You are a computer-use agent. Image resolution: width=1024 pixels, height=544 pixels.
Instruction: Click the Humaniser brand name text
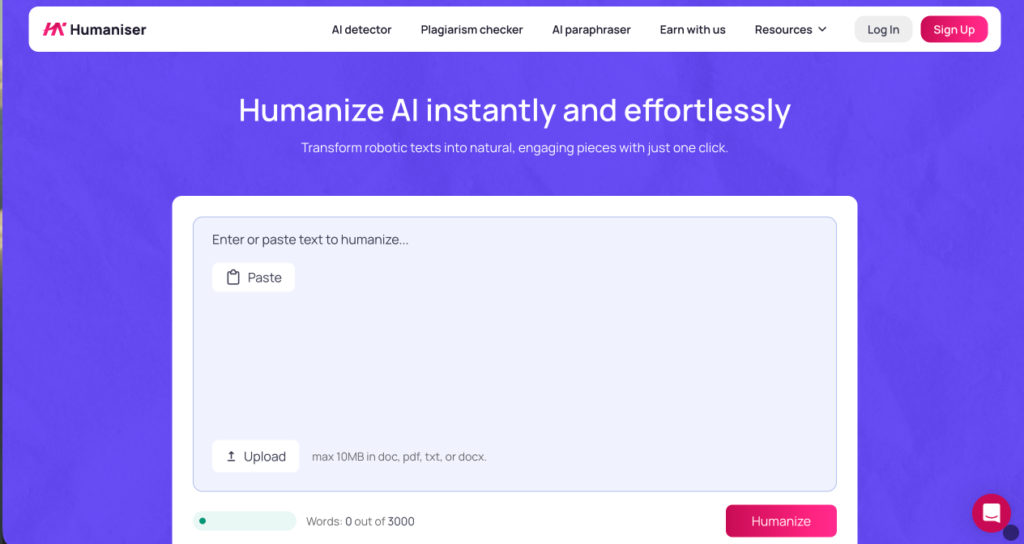point(108,30)
